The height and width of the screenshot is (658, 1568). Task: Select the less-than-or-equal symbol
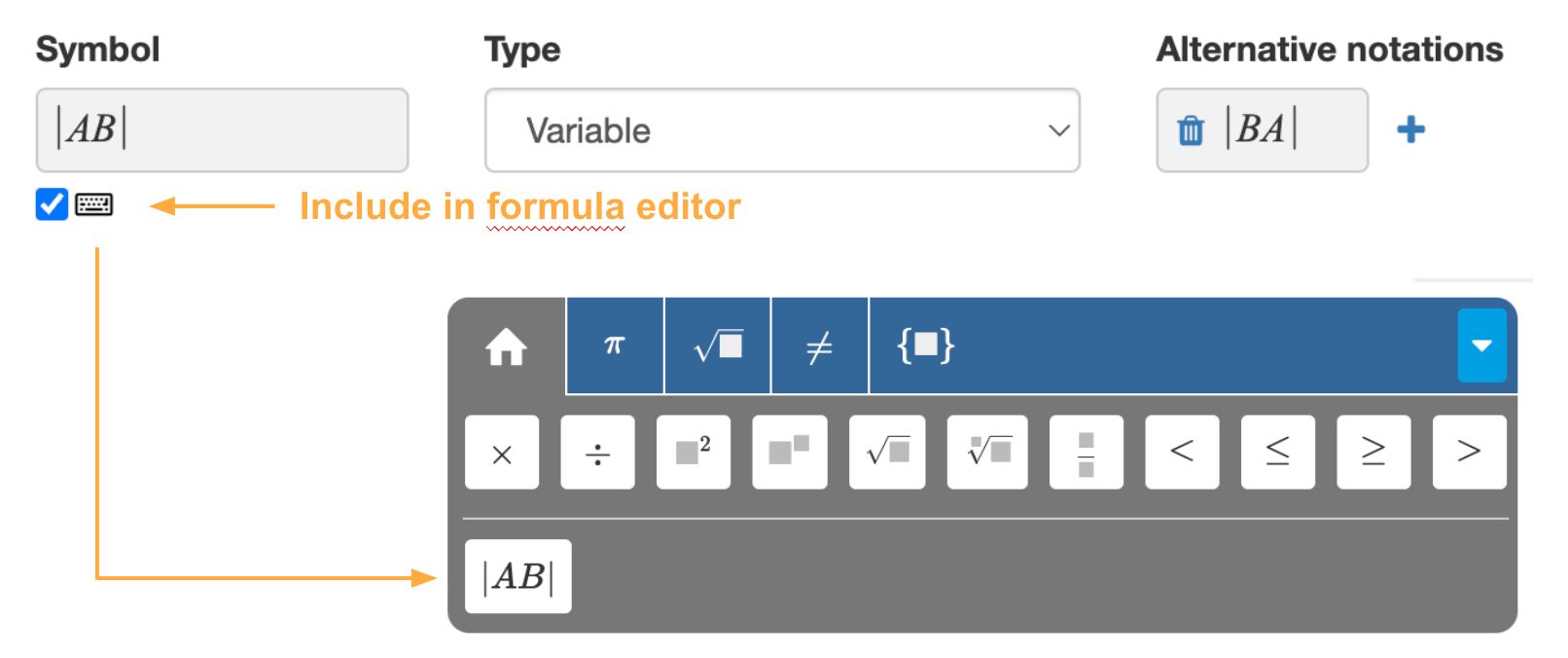coord(1276,452)
